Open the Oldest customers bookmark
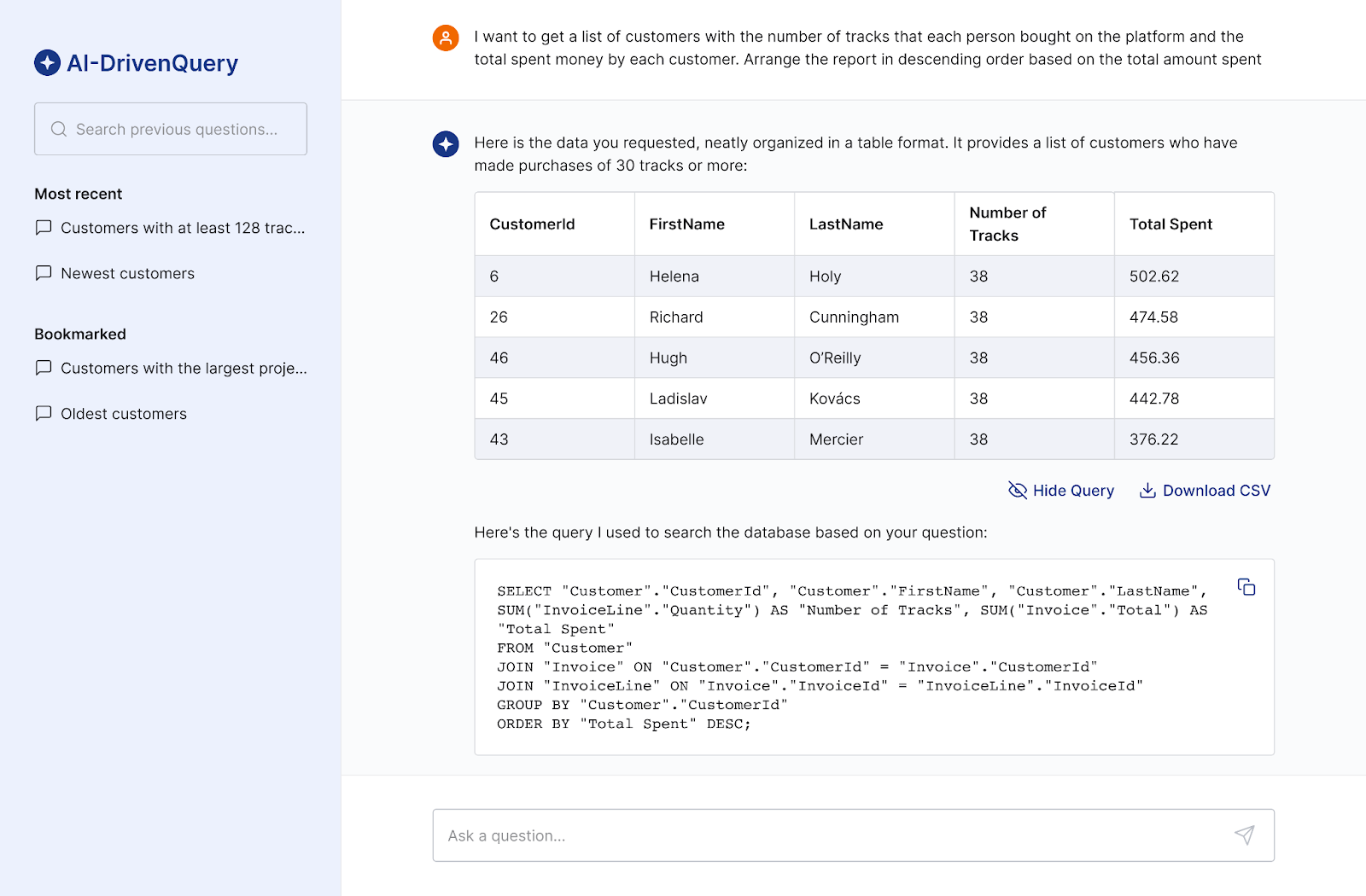Image resolution: width=1366 pixels, height=896 pixels. (x=123, y=414)
